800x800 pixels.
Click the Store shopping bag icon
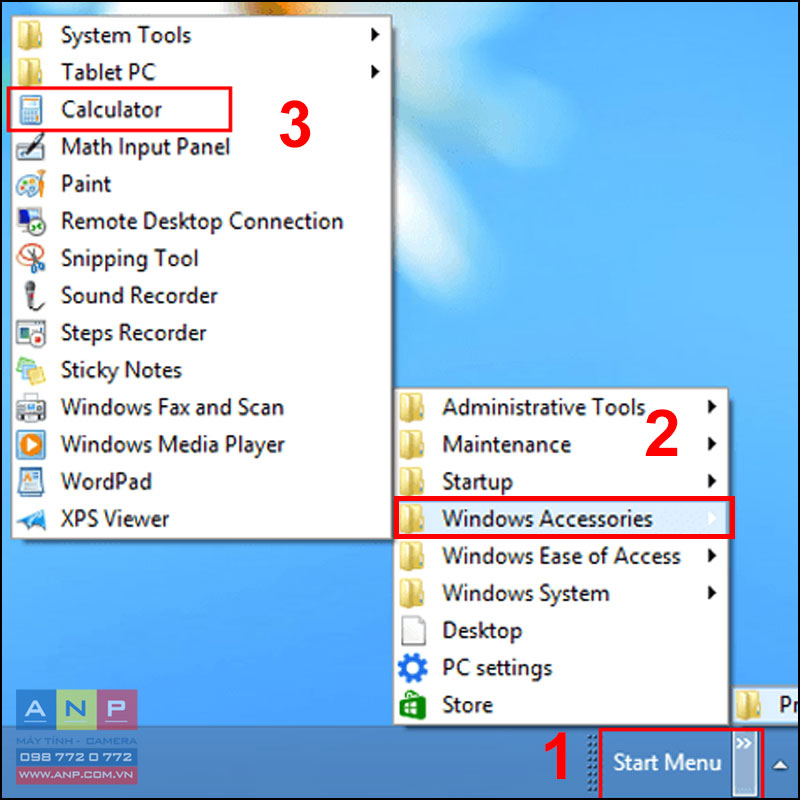[x=412, y=705]
